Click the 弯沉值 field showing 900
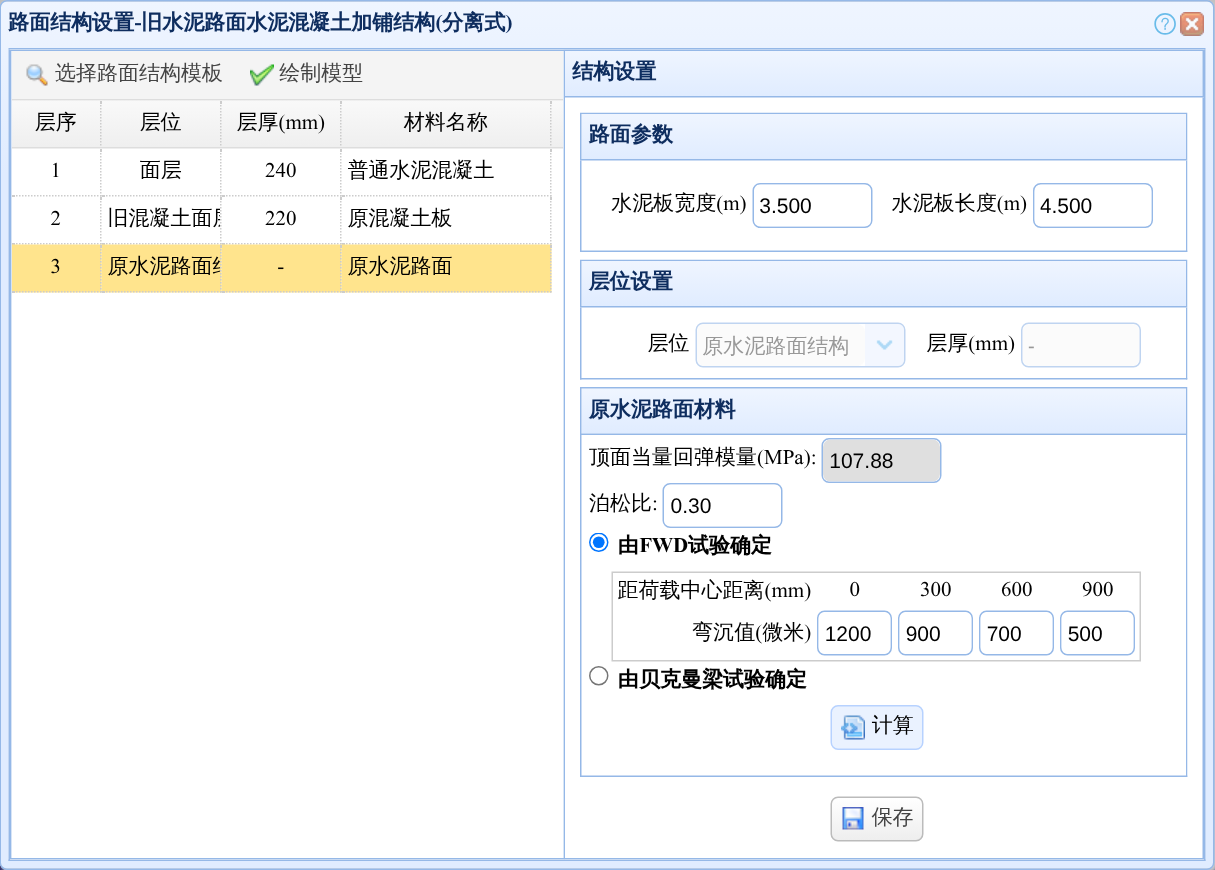Image resolution: width=1215 pixels, height=870 pixels. 935,633
